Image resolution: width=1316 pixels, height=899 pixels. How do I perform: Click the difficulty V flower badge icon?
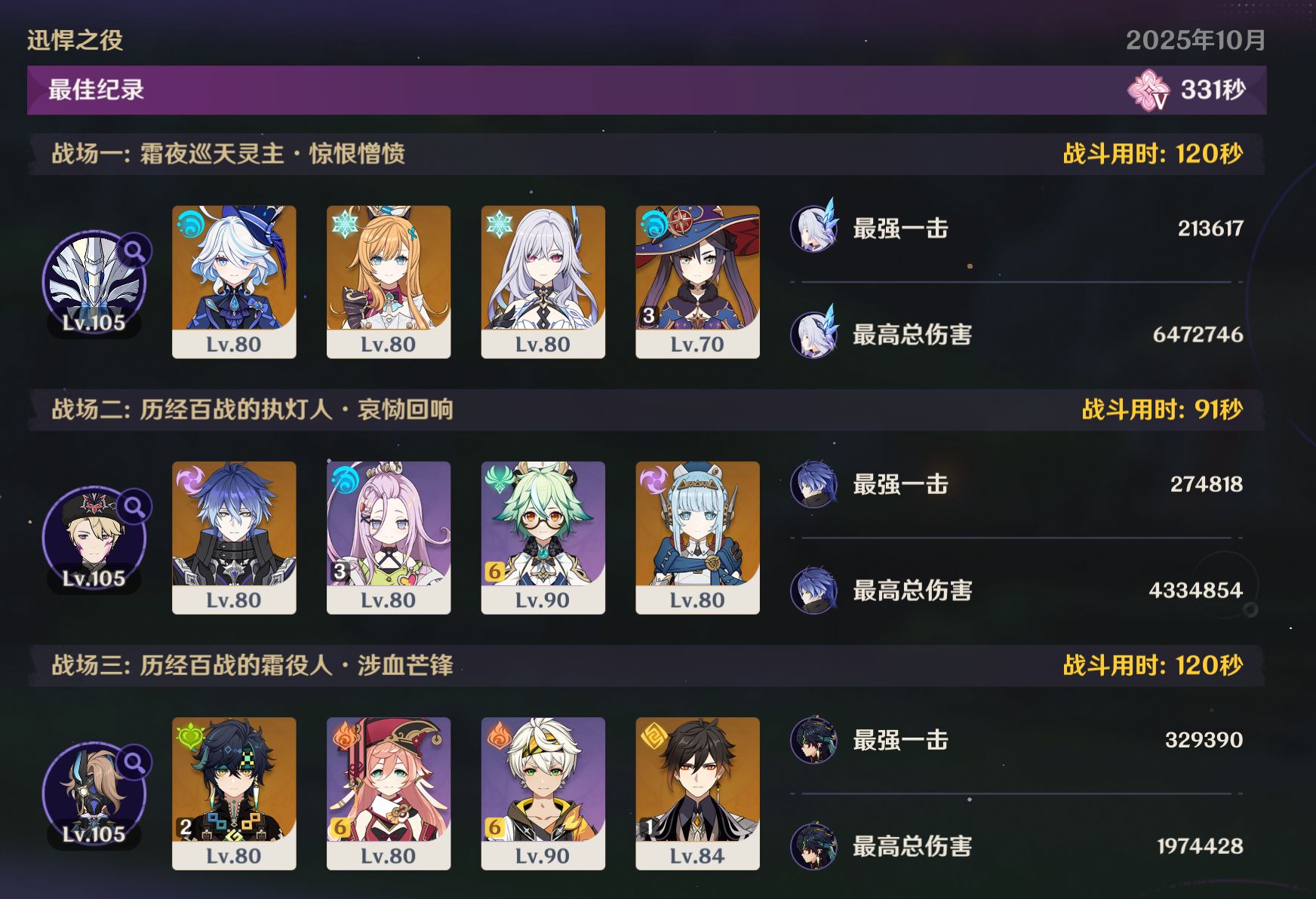(x=1148, y=90)
